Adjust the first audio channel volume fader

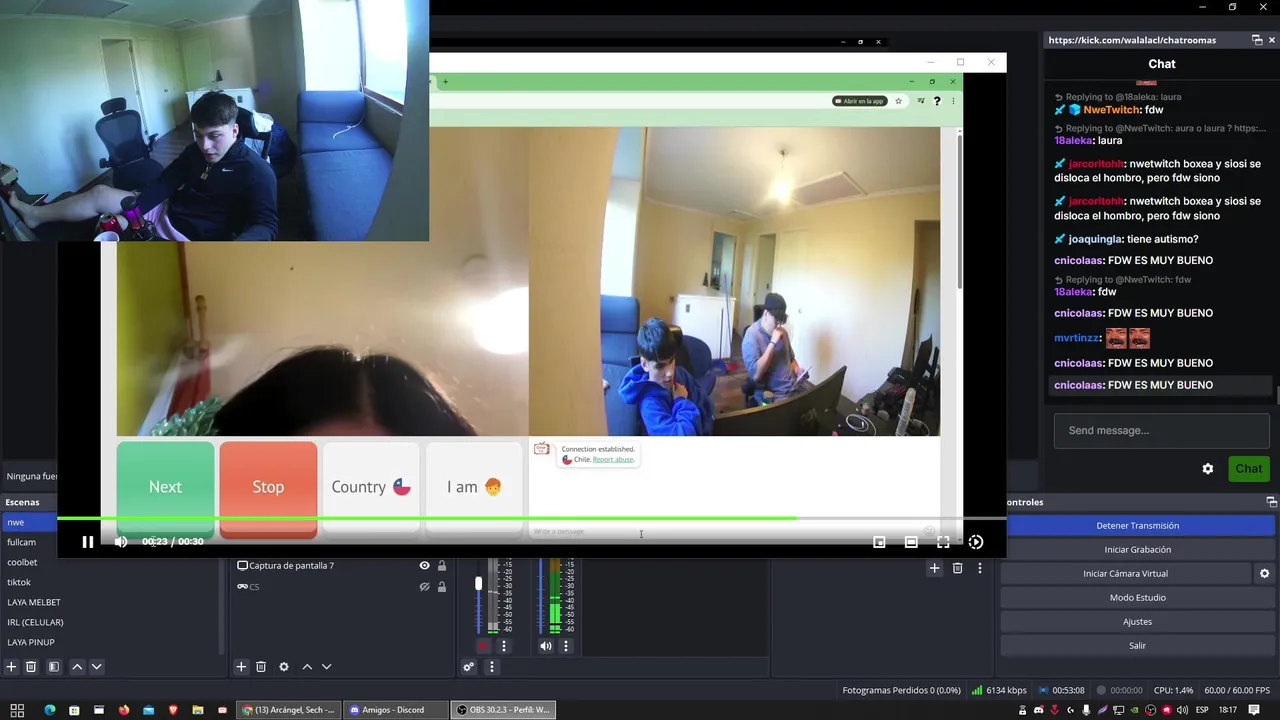(x=478, y=583)
